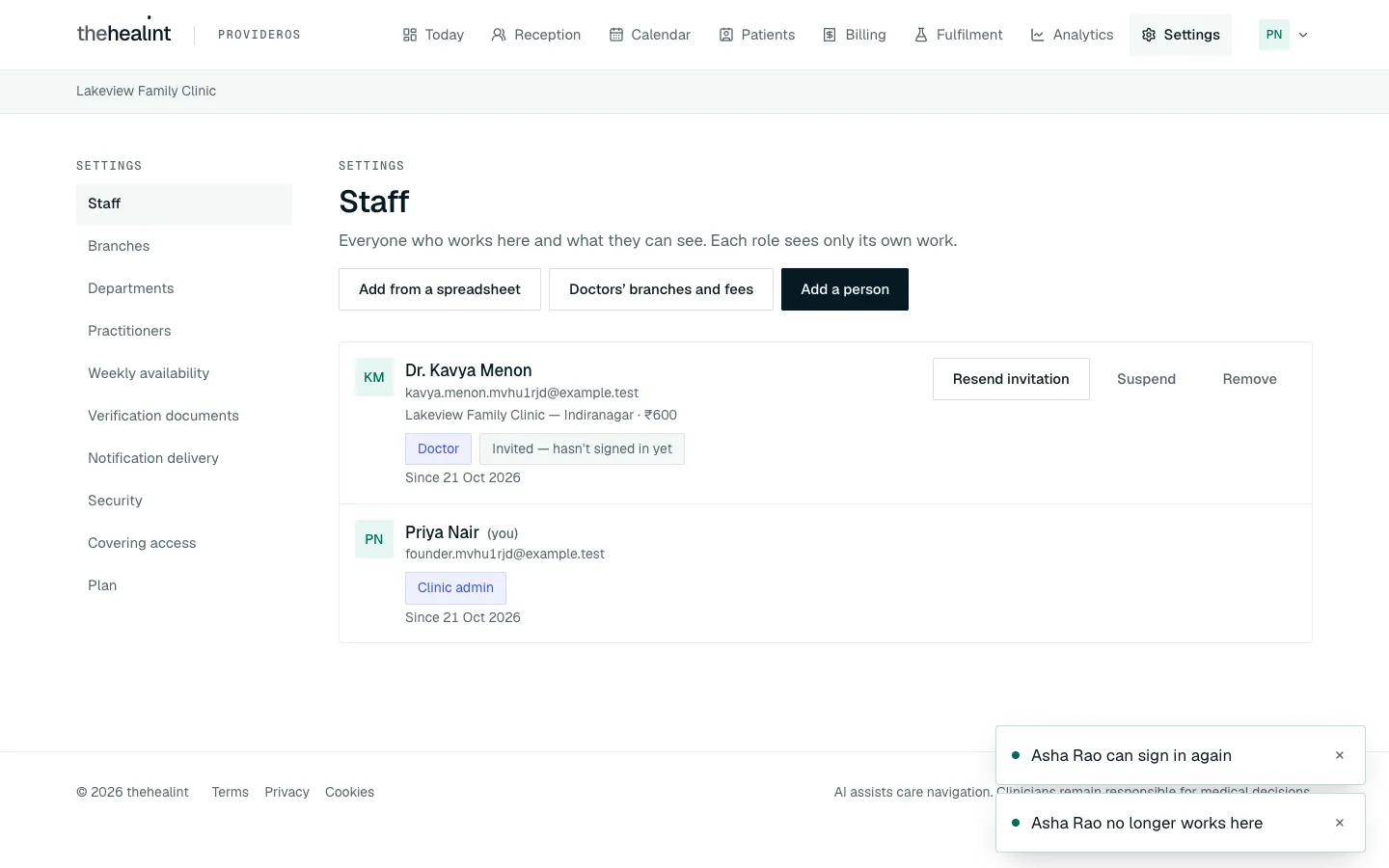Click the Today dashboard icon
1389x868 pixels.
pyautogui.click(x=410, y=35)
